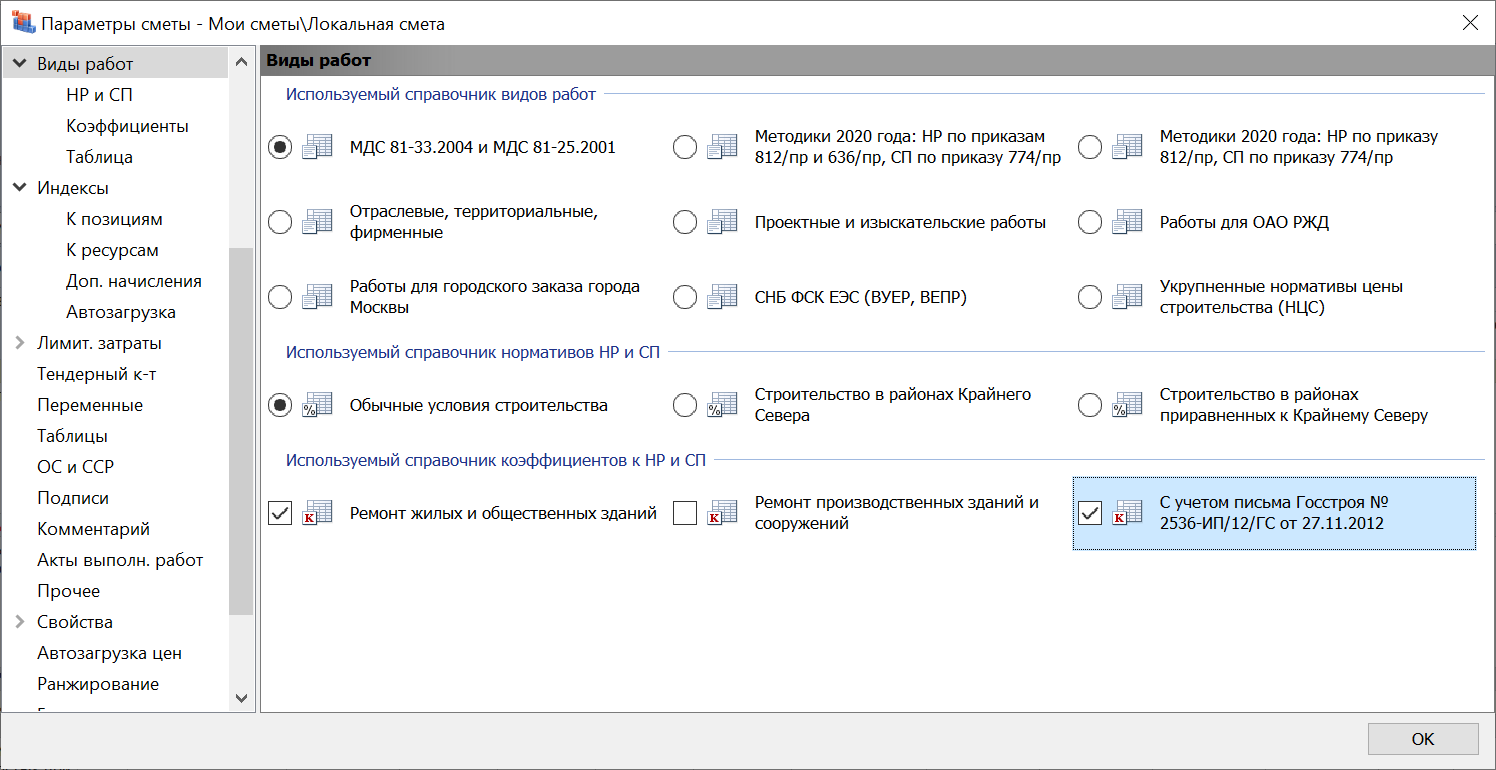
Task: Select the Укрупненные нормативы цены строительства option
Action: tap(1090, 297)
